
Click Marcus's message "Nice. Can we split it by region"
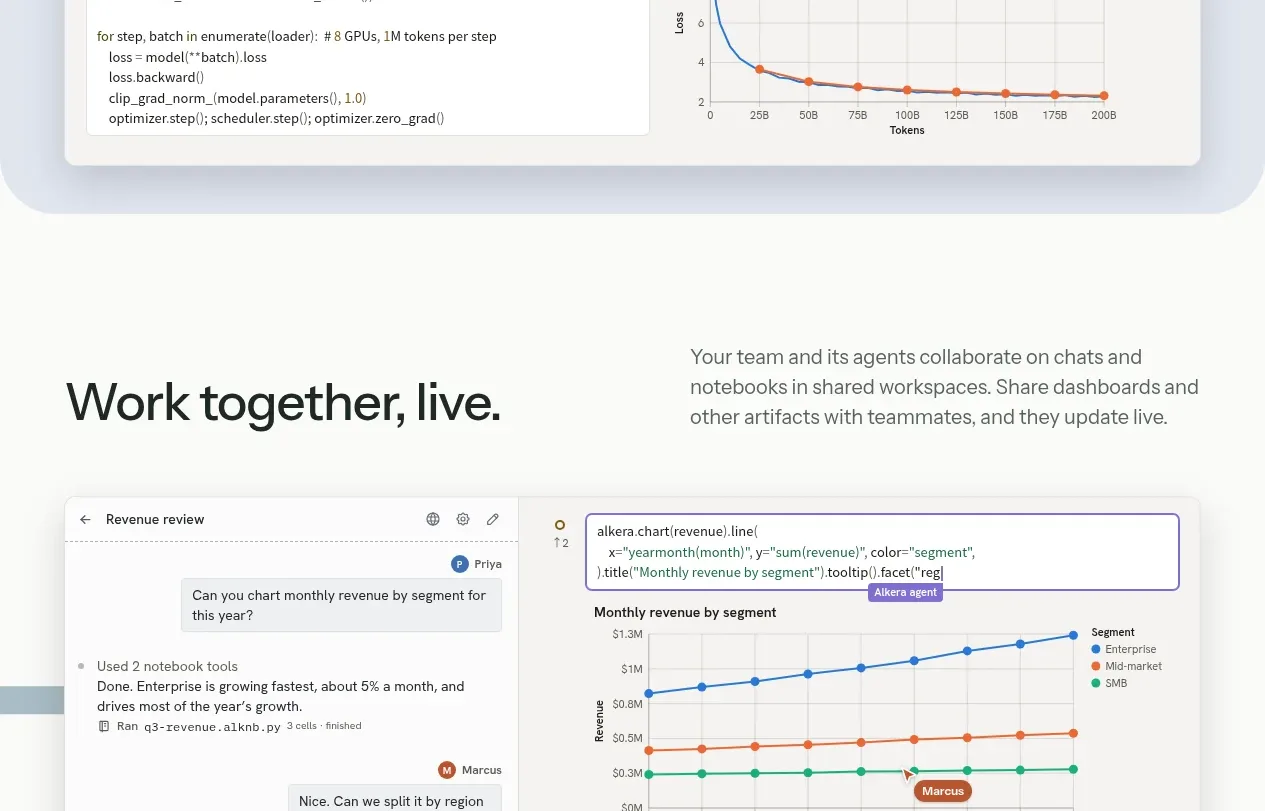[395, 801]
